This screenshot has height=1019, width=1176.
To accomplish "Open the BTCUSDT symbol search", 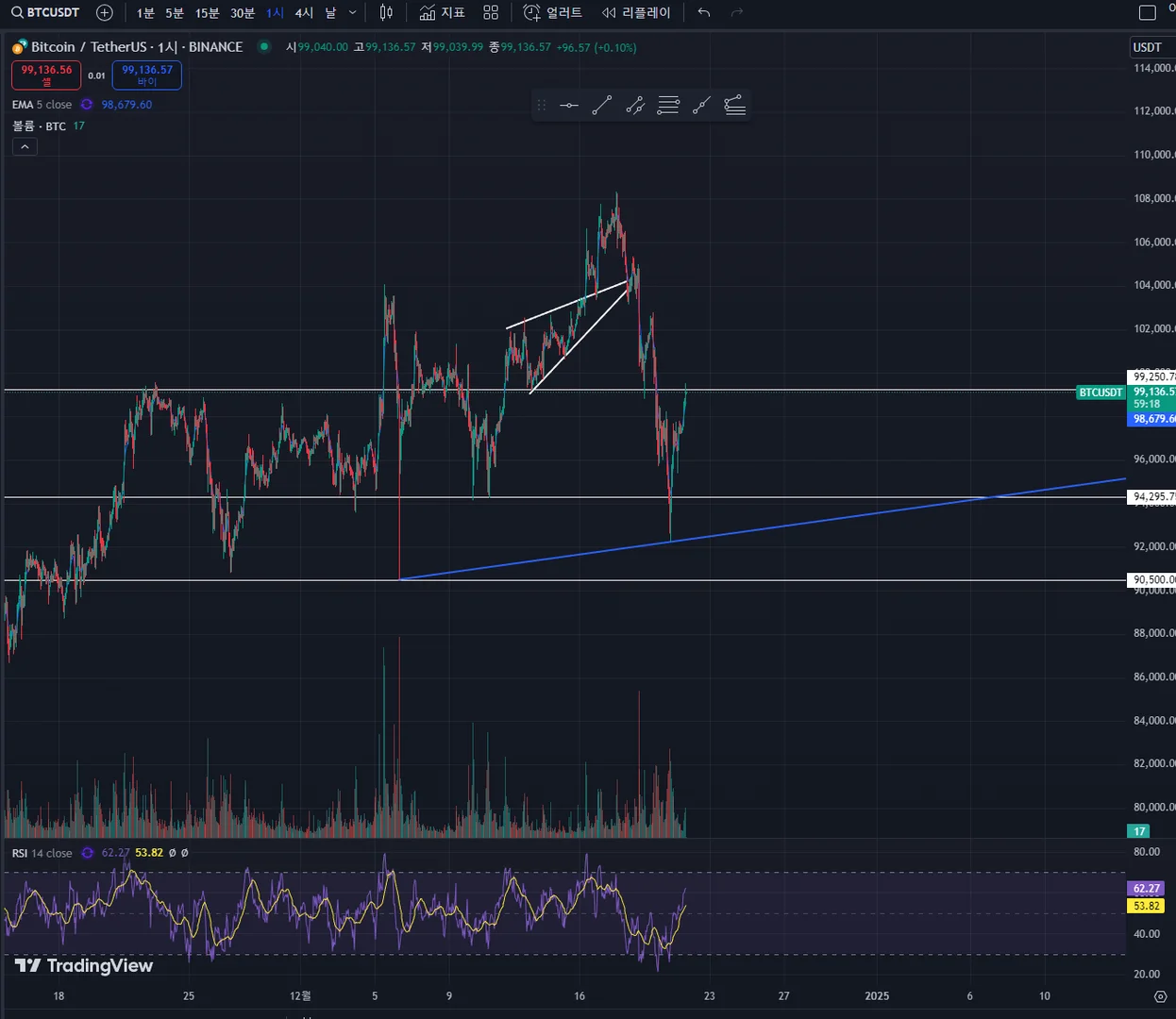I will (x=45, y=12).
